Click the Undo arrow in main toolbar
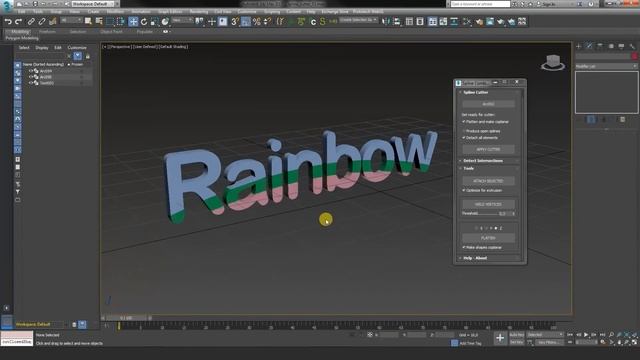 tap(8, 22)
